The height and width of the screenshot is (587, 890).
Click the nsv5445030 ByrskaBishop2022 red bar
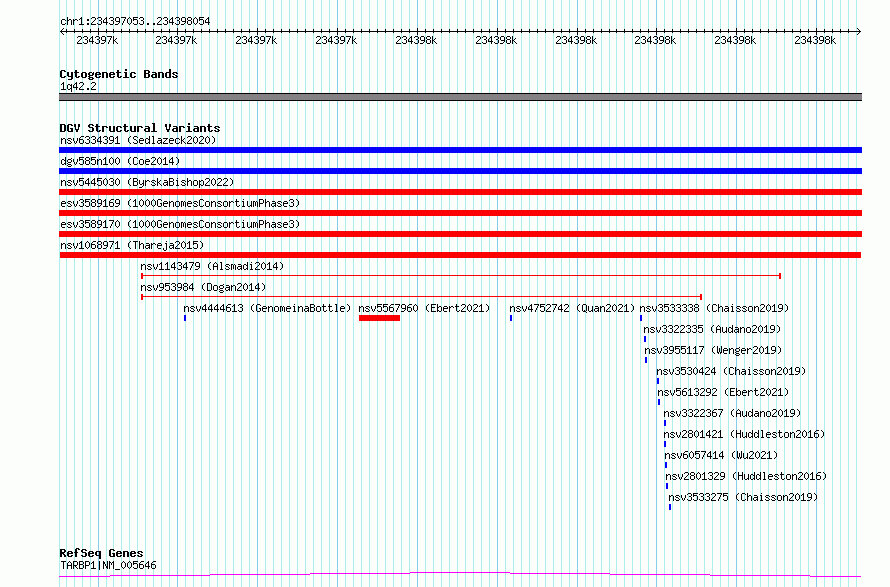coord(460,192)
